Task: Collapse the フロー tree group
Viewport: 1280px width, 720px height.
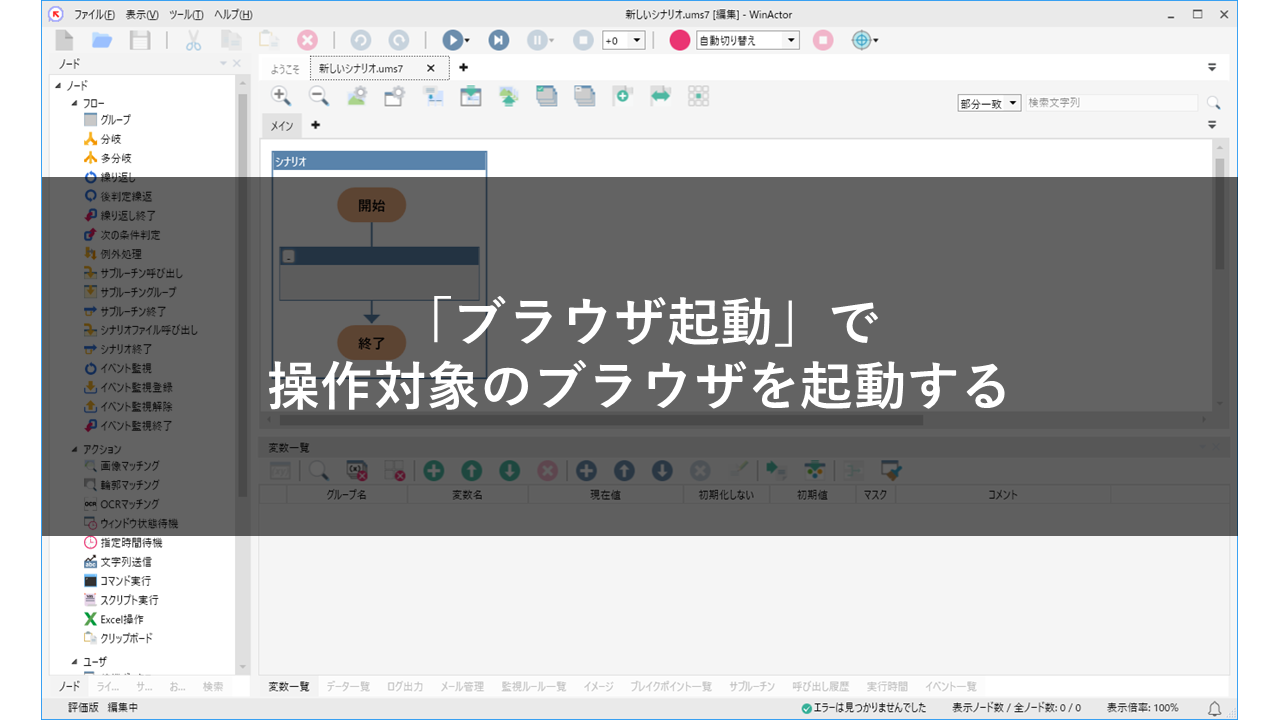Action: point(74,102)
